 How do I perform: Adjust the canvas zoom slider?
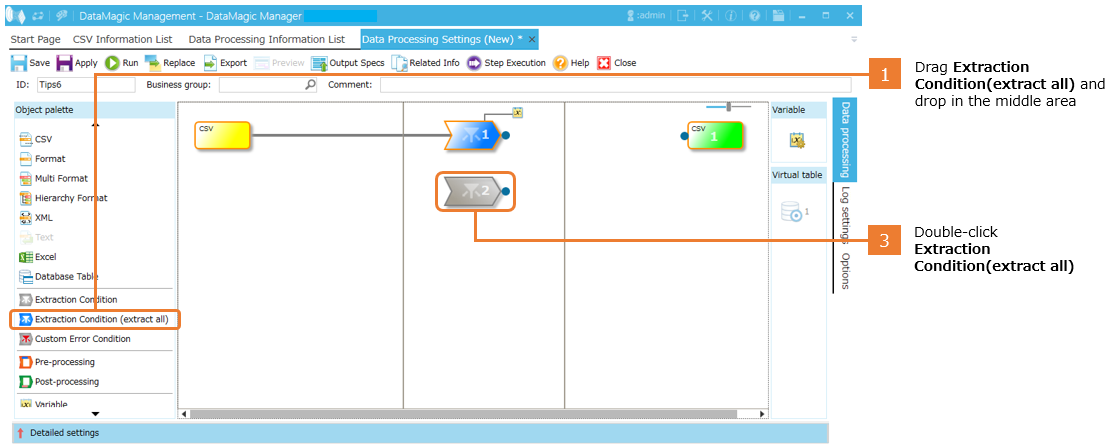point(730,106)
